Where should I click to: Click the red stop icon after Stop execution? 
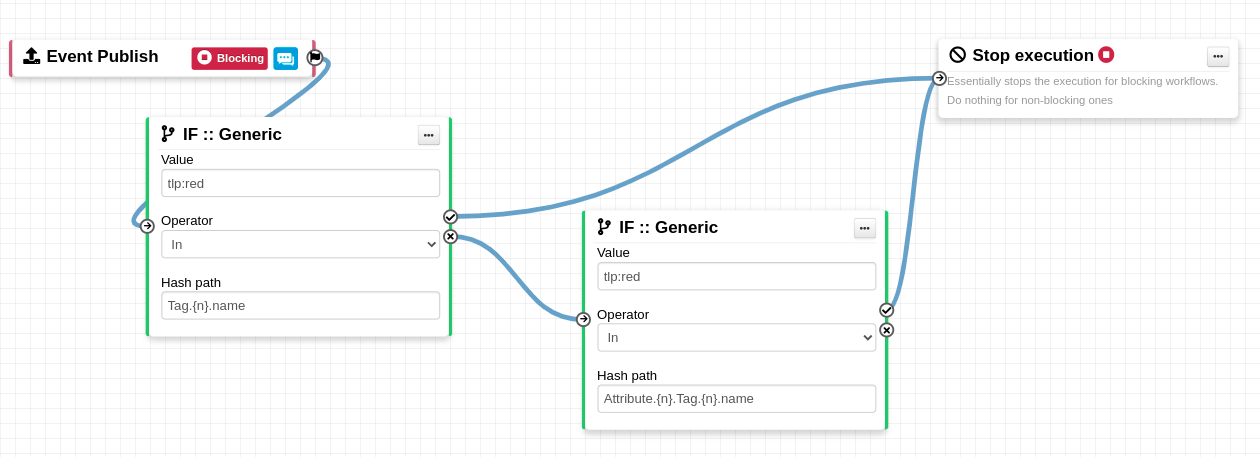click(x=1106, y=55)
